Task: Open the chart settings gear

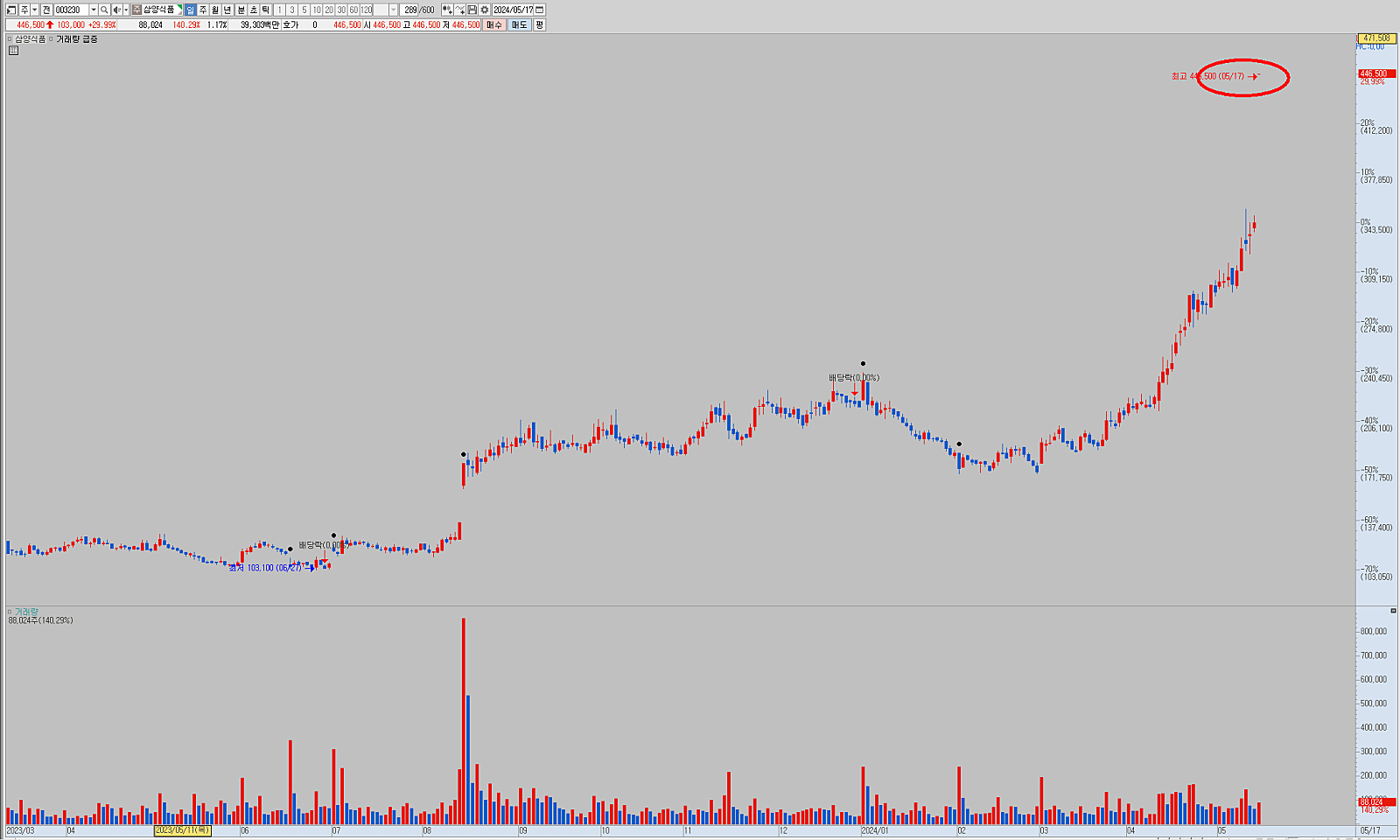Action: [485, 10]
